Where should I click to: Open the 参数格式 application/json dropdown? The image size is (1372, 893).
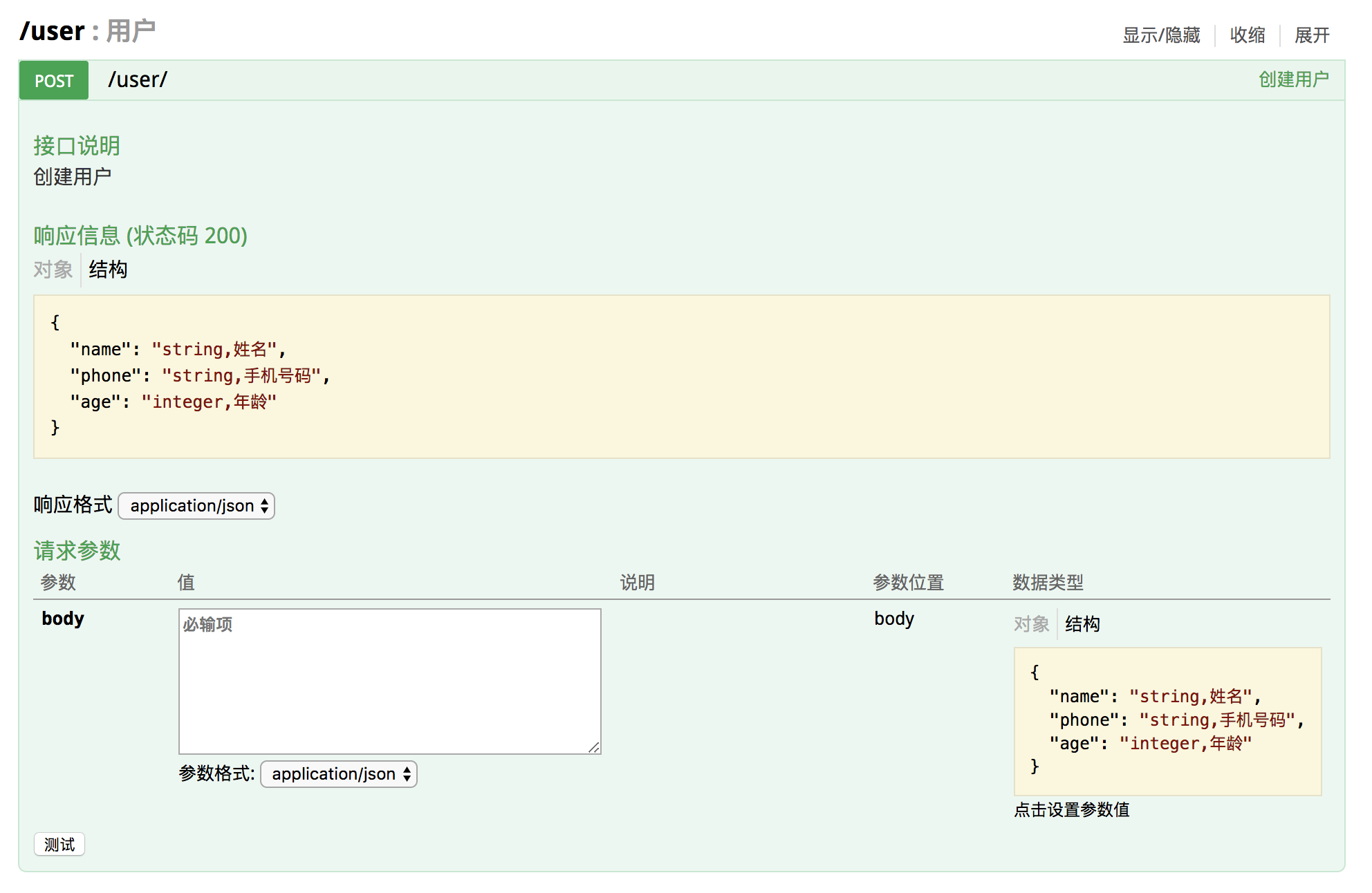click(338, 774)
